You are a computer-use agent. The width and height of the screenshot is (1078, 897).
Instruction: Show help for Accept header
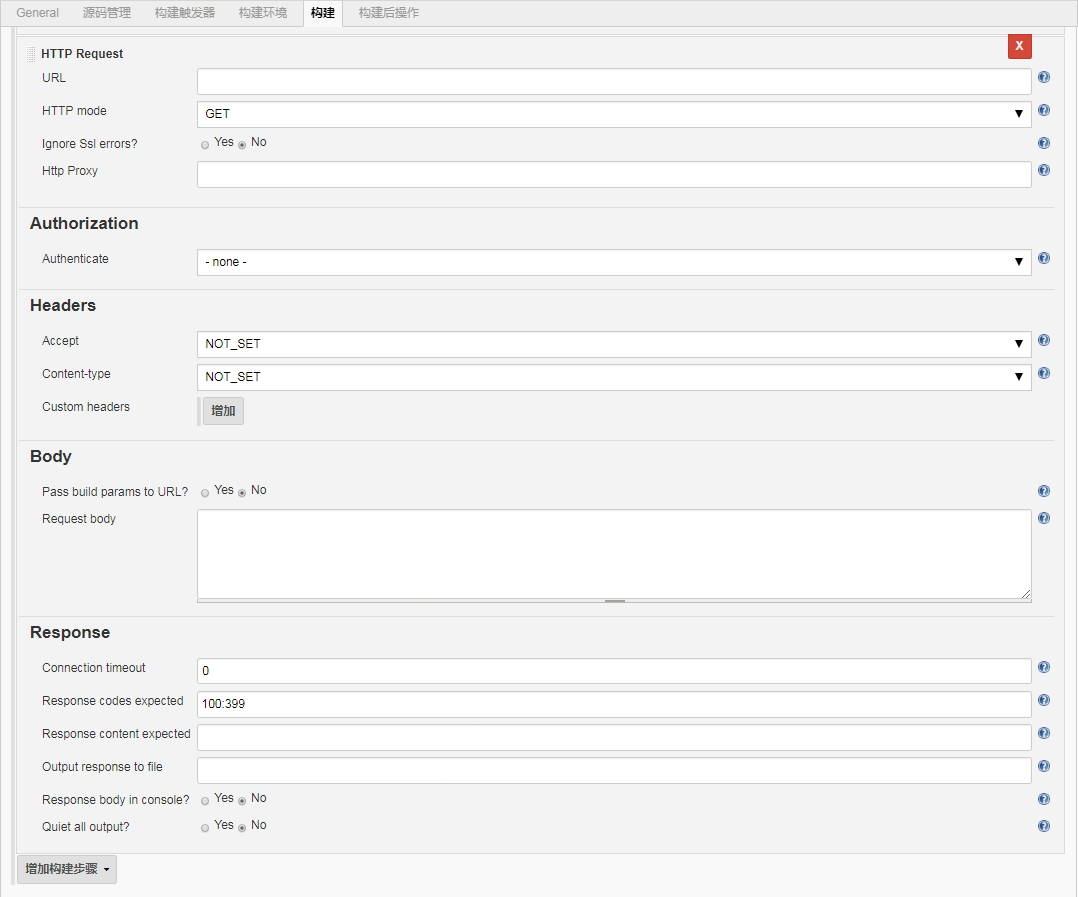tap(1044, 340)
